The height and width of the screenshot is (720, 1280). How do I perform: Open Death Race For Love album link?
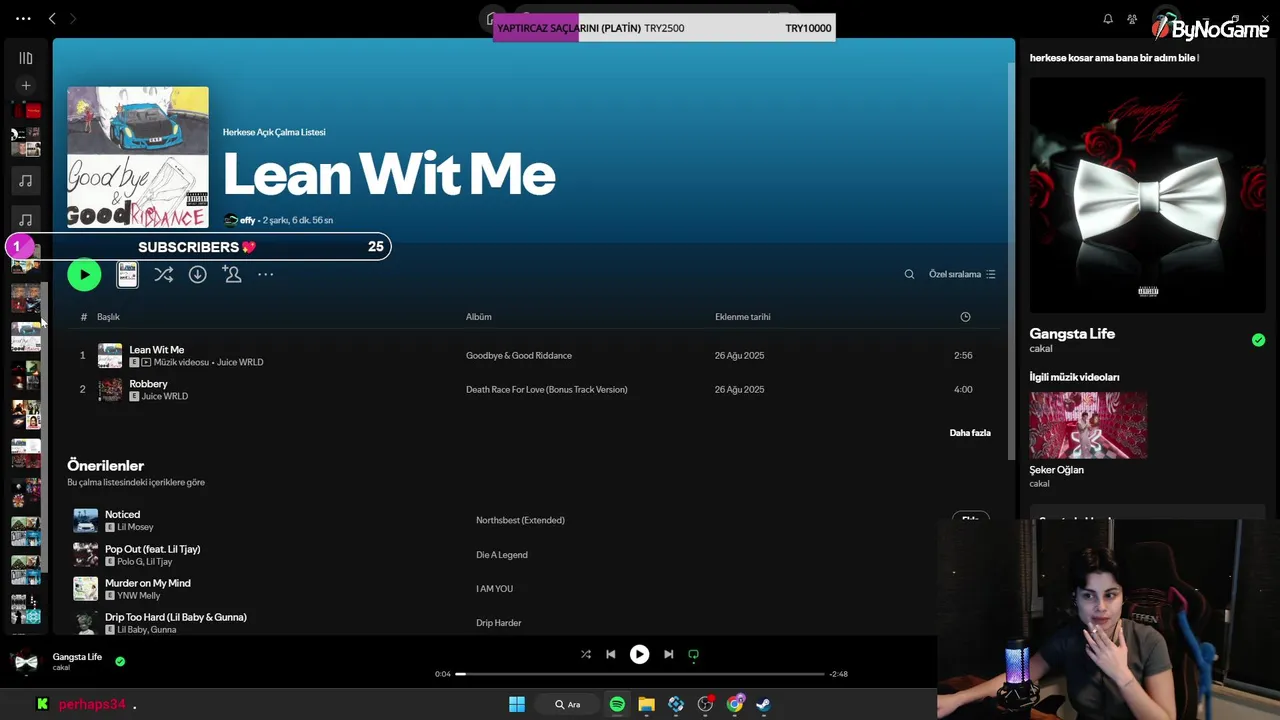(546, 390)
